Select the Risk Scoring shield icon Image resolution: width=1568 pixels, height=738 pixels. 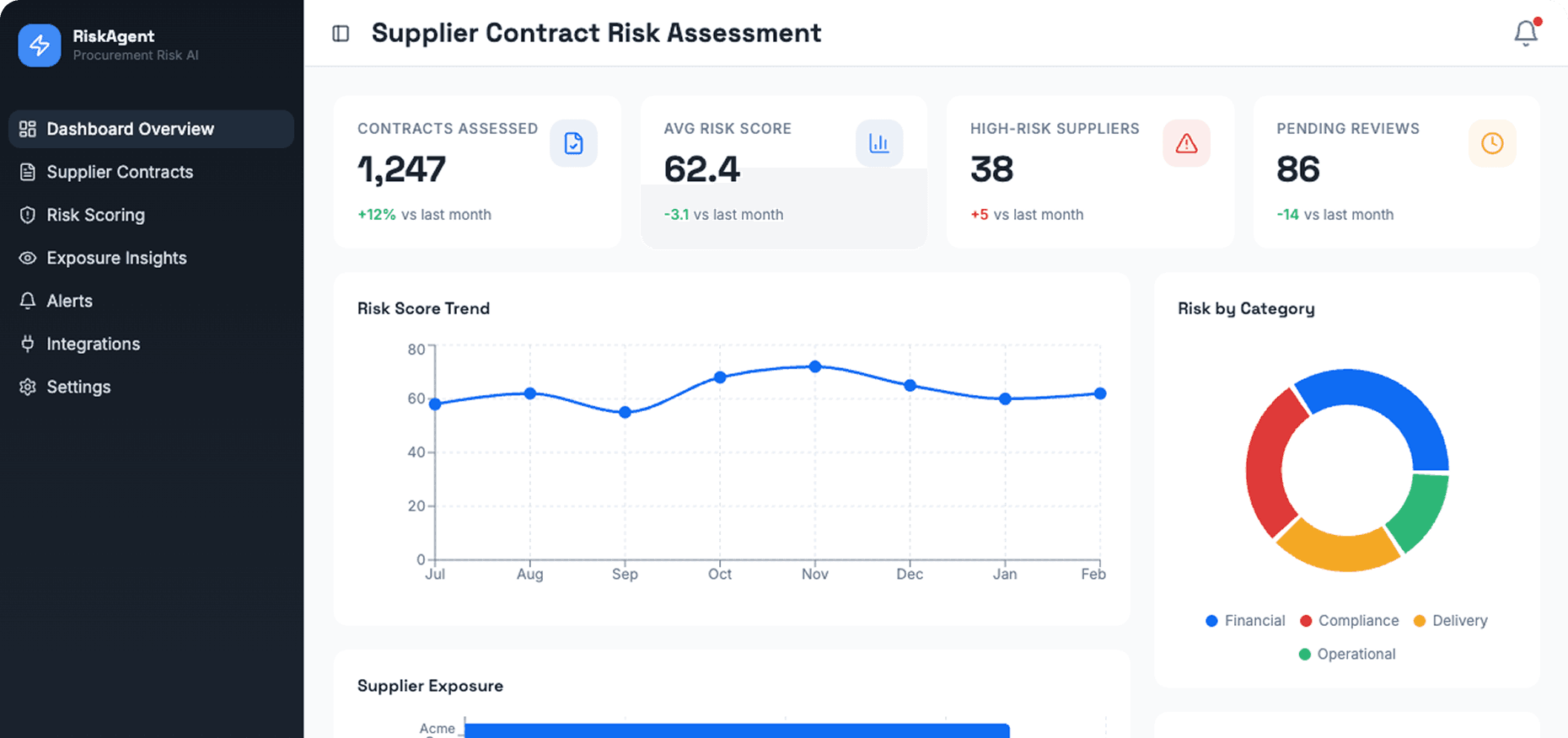click(x=27, y=215)
